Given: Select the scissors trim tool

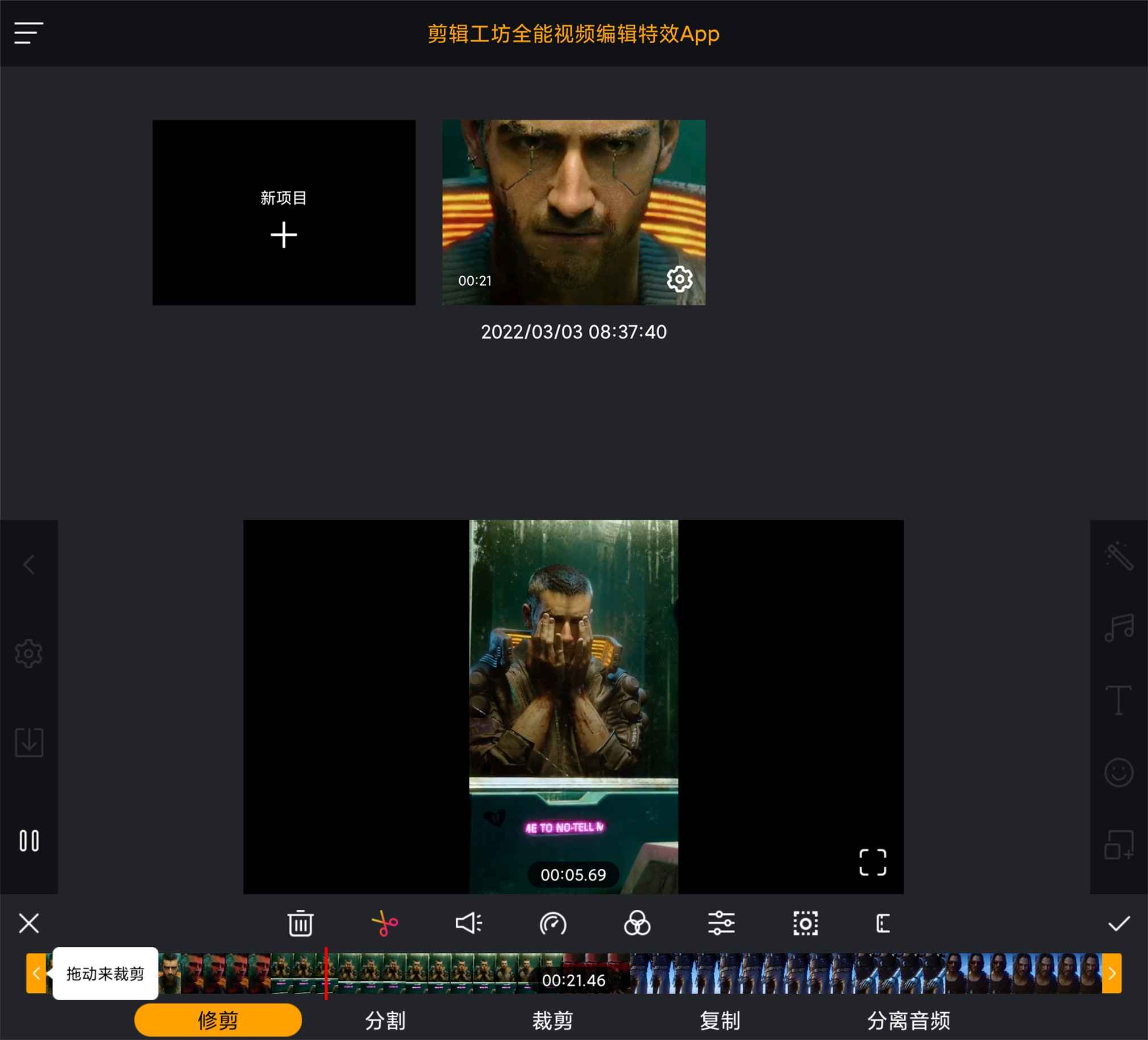Looking at the screenshot, I should click(384, 923).
